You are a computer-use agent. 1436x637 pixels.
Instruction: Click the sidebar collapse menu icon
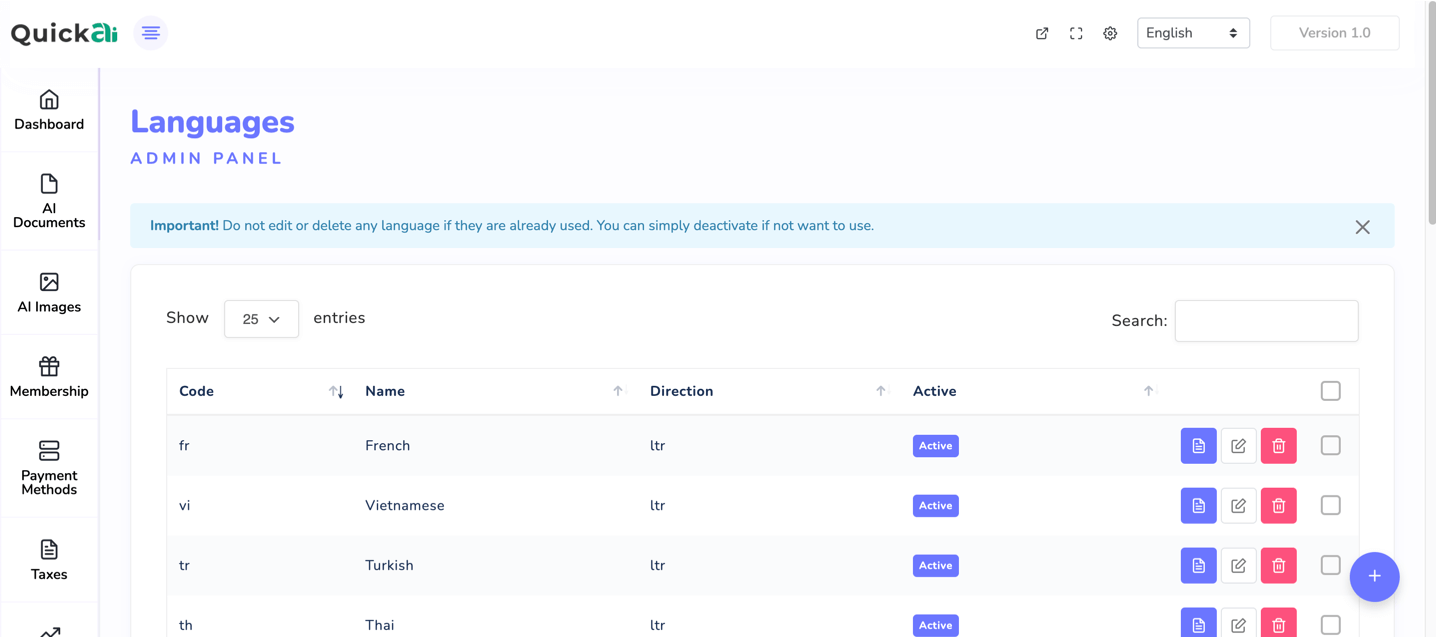151,33
